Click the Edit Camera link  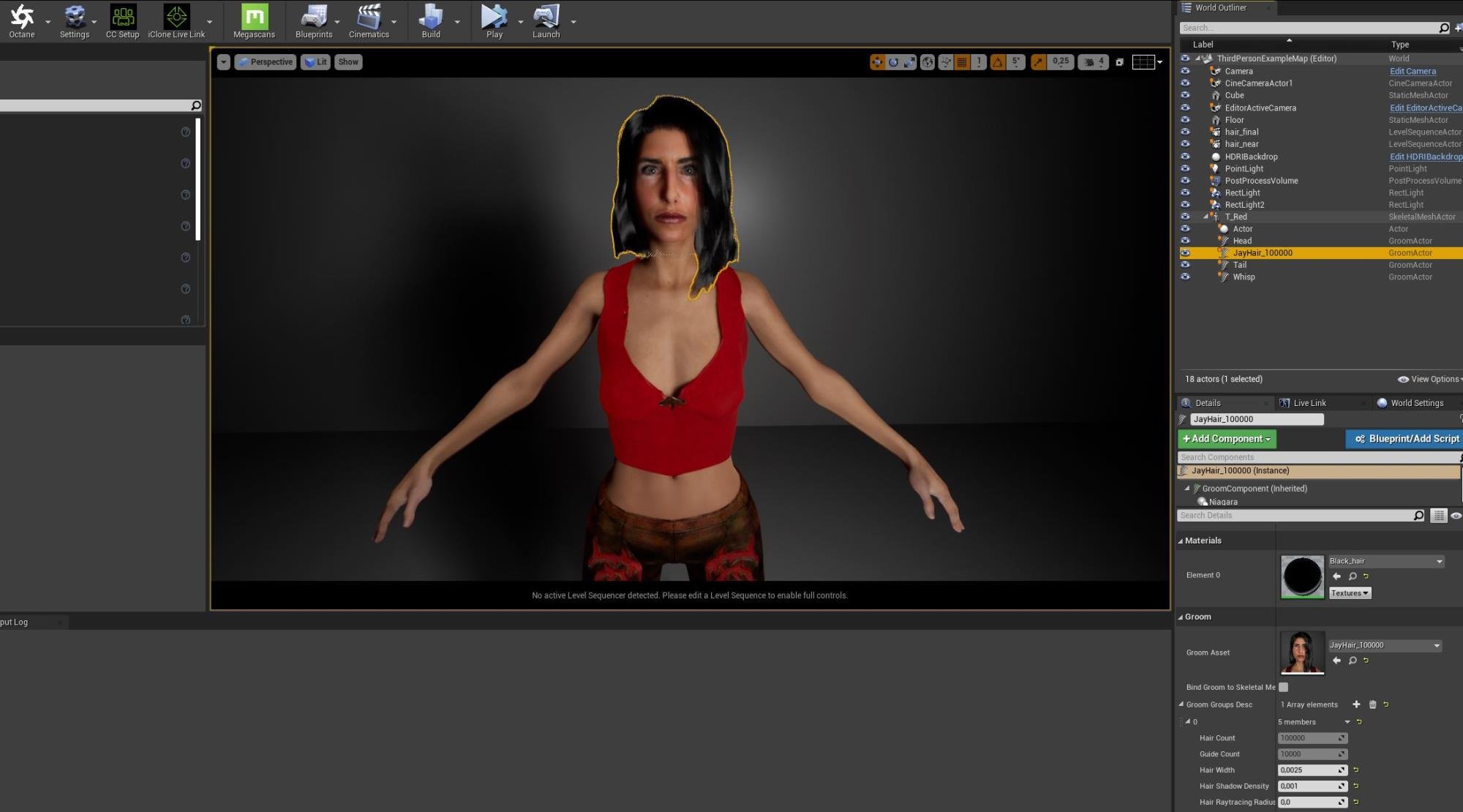click(1413, 71)
